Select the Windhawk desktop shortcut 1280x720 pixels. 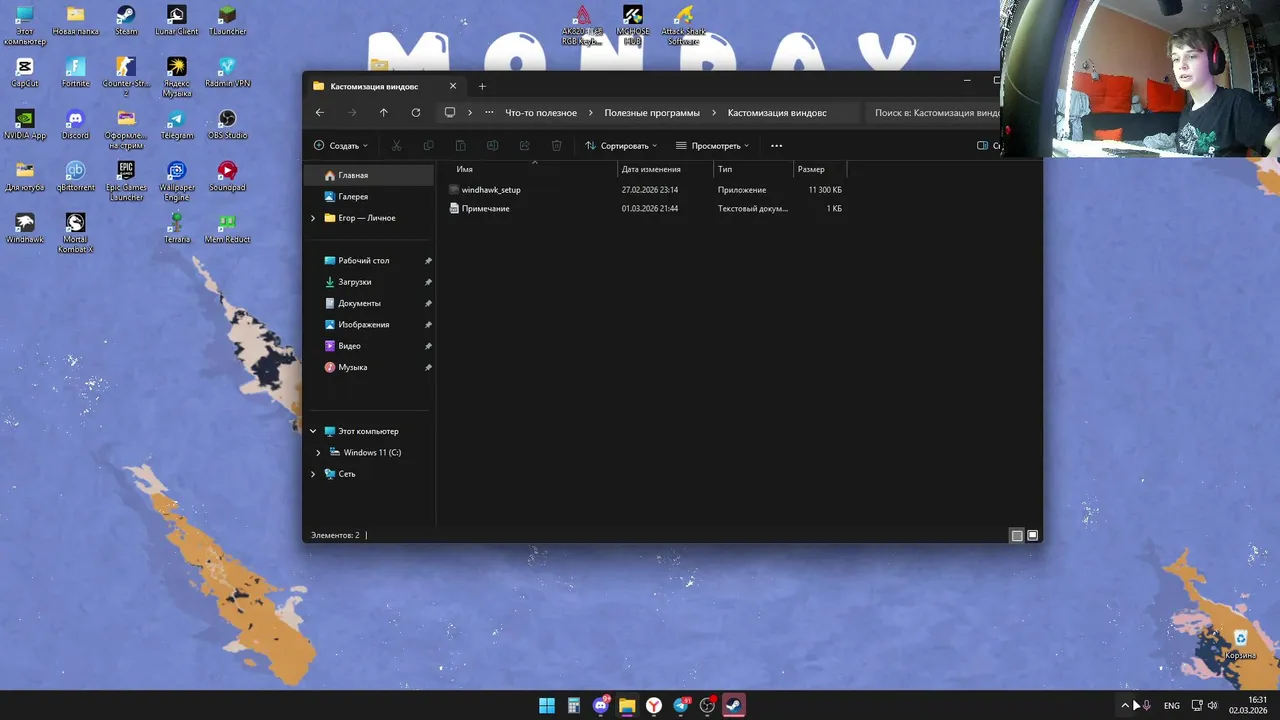pos(25,229)
